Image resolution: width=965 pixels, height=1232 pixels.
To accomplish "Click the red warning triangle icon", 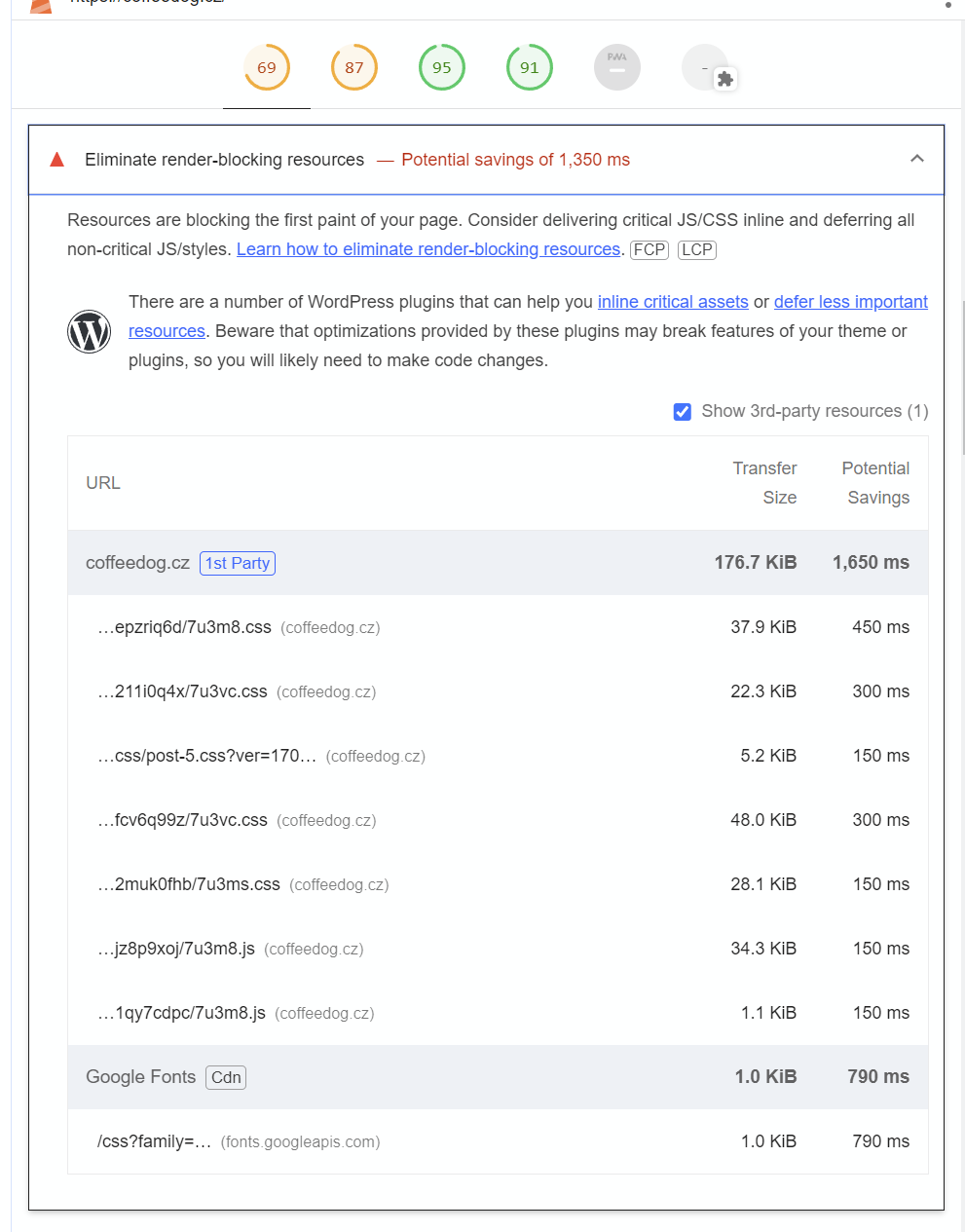I will (x=57, y=159).
